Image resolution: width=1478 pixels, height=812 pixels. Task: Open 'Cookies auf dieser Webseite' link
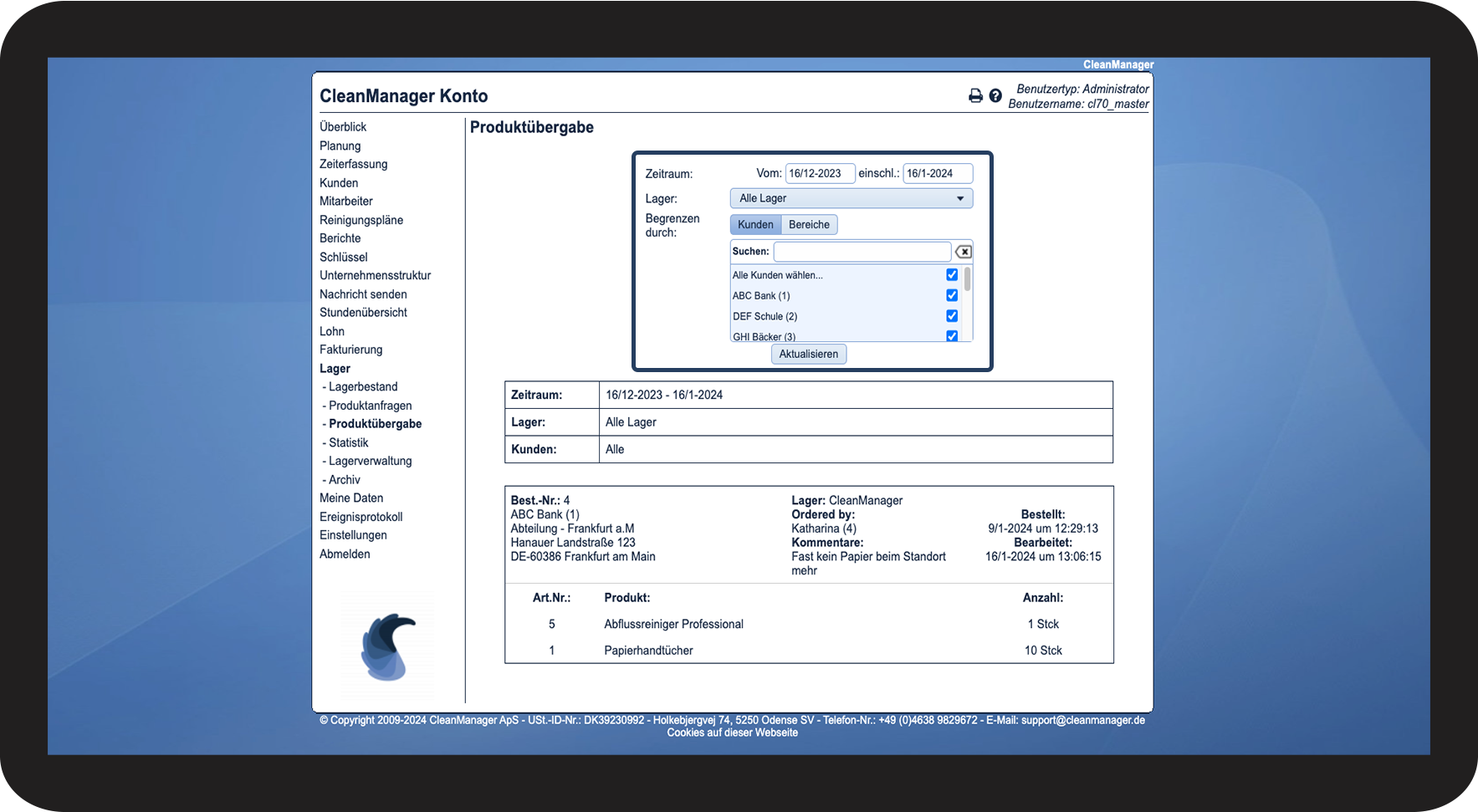[732, 733]
